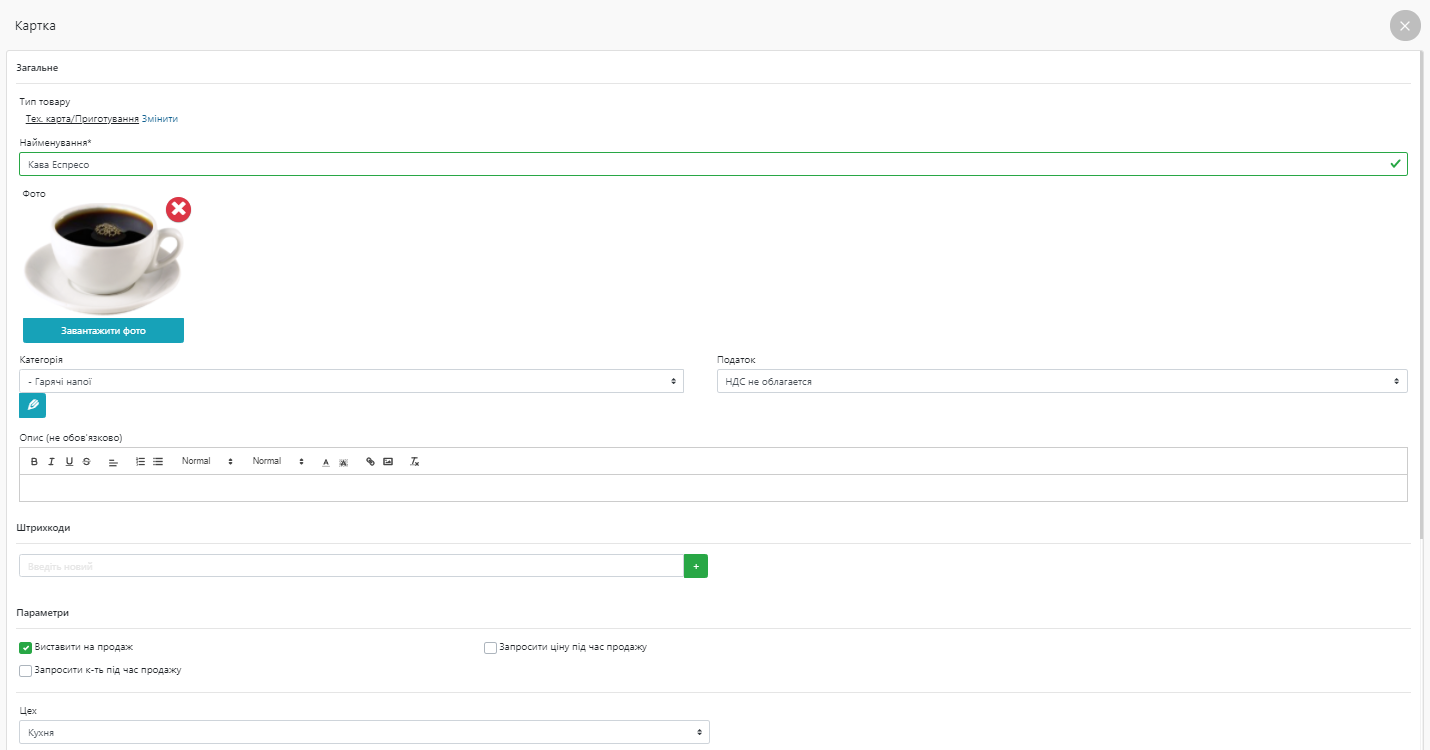Click the "Змінити" product type link
1430x750 pixels.
(x=160, y=119)
